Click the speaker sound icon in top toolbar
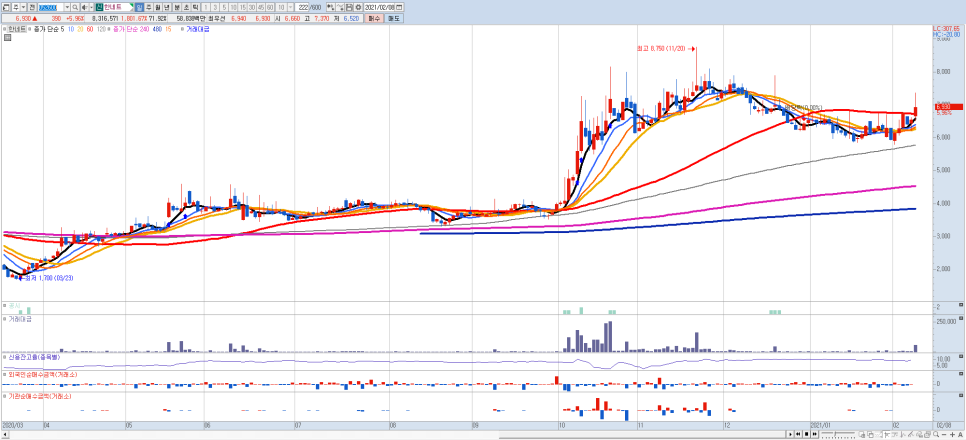This screenshot has height=440, width=966. tap(84, 7)
